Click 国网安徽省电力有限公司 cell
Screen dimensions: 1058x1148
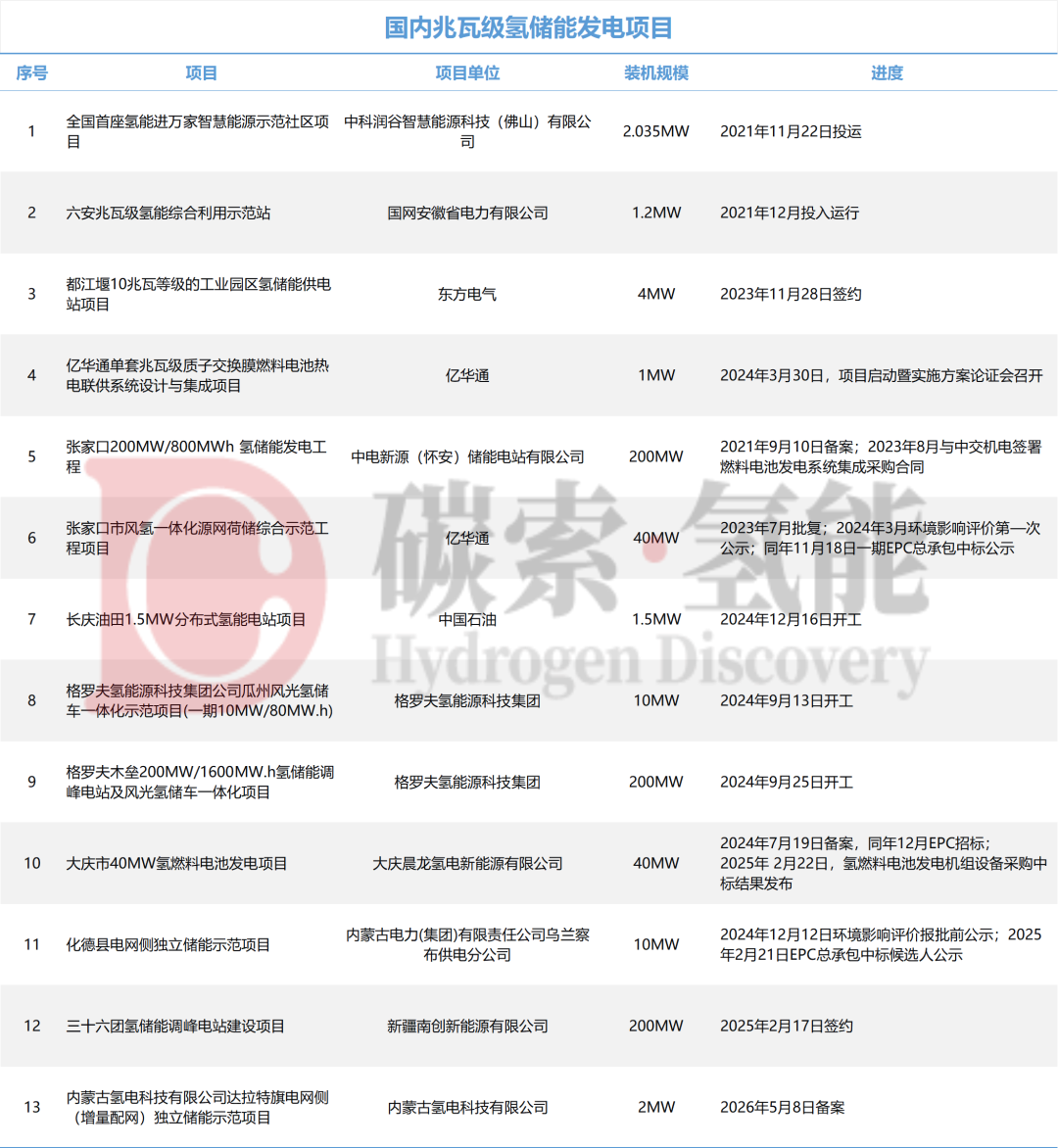point(467,214)
